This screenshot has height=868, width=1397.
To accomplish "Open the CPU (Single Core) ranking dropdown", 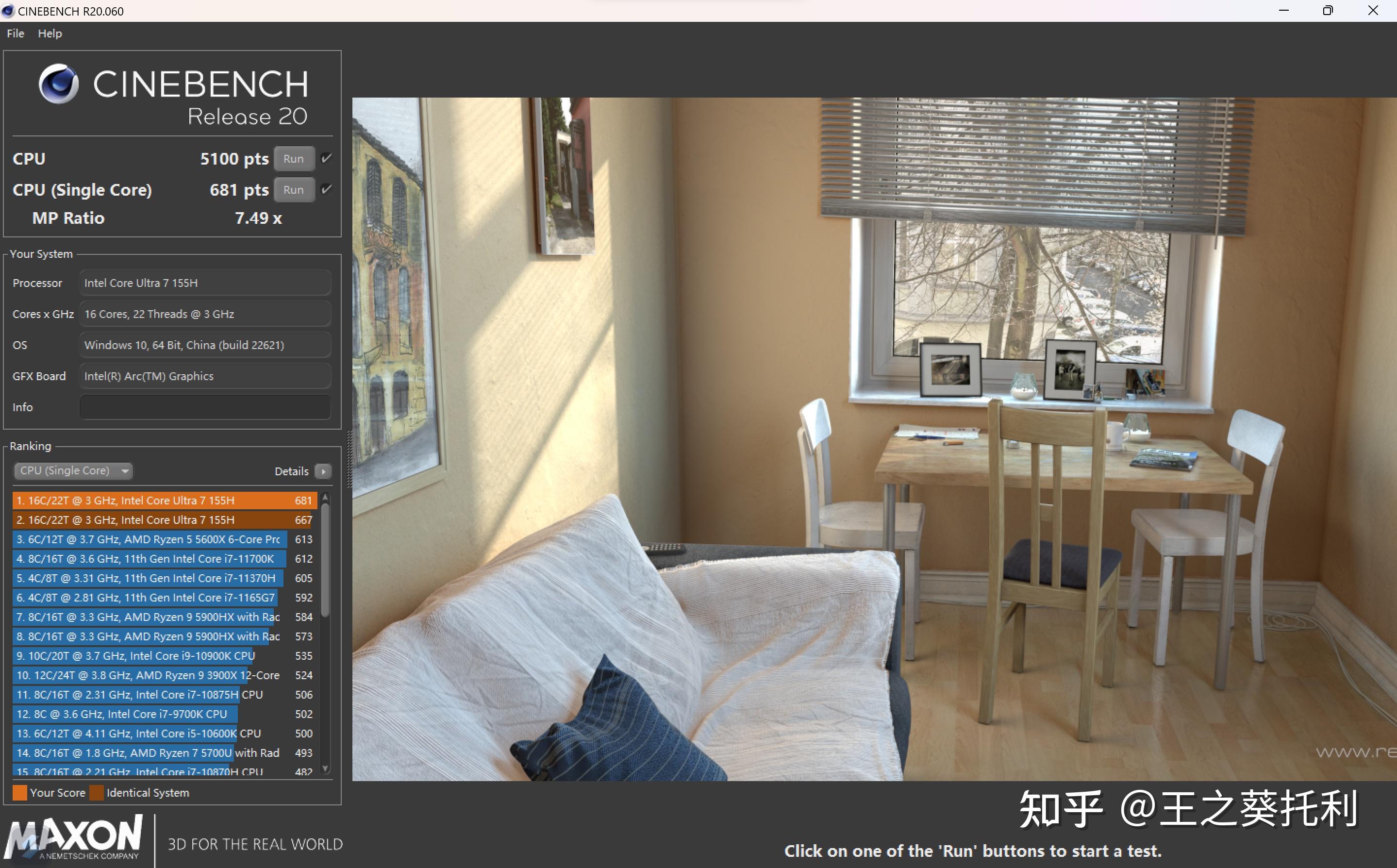I will 73,471.
